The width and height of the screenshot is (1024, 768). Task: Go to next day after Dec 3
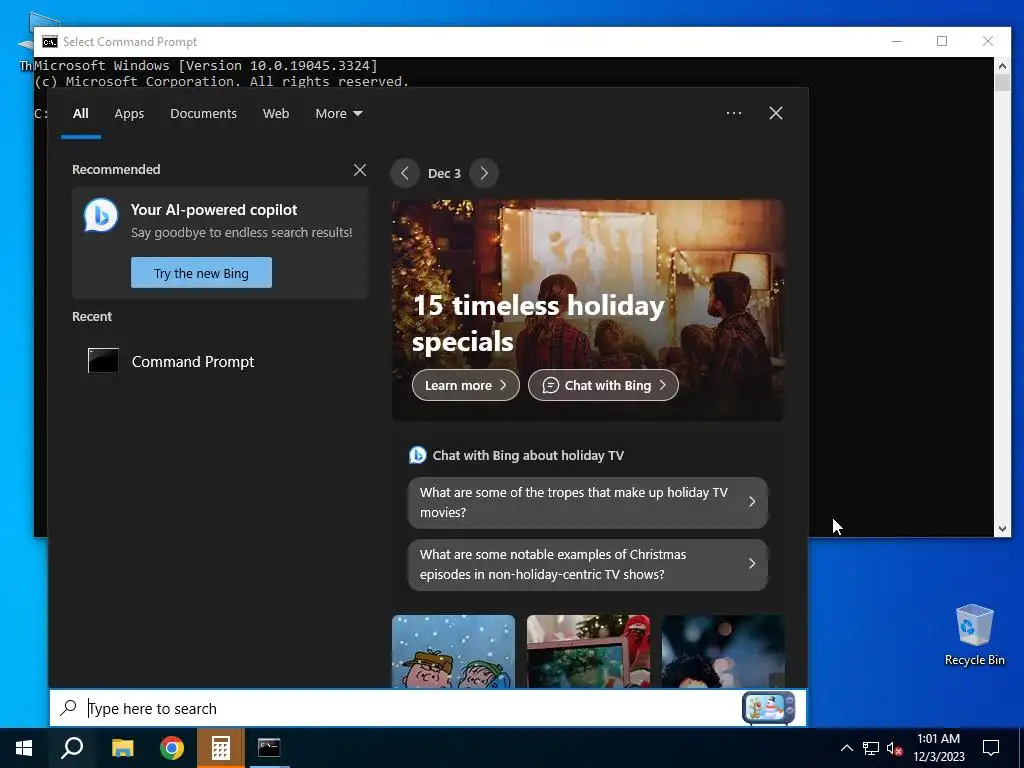point(484,173)
